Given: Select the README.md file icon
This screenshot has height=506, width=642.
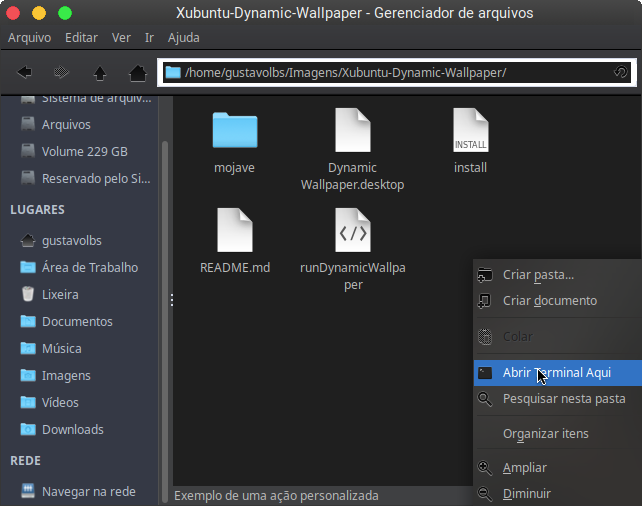Looking at the screenshot, I should [x=235, y=230].
